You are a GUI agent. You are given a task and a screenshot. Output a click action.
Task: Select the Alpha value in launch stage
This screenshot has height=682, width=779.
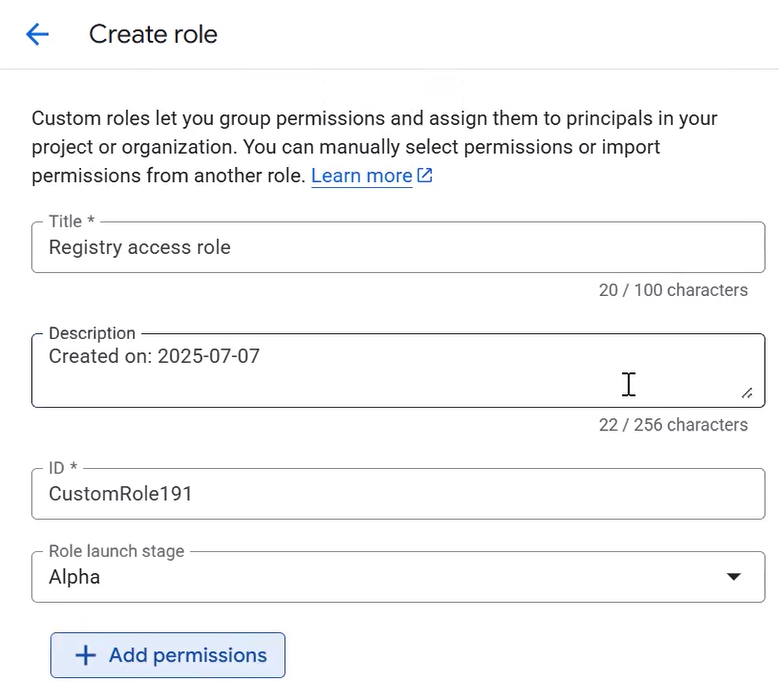point(75,577)
